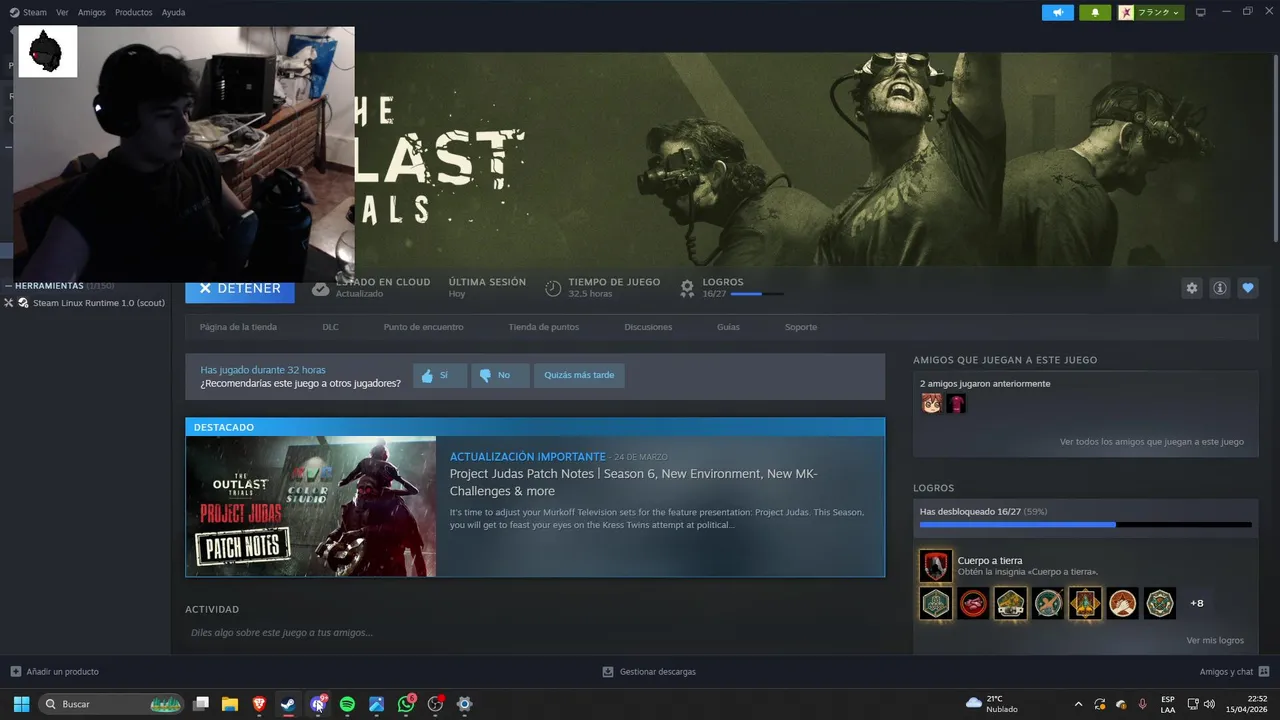The width and height of the screenshot is (1280, 720).
Task: Open Punto de encuentro tab
Action: pos(423,327)
